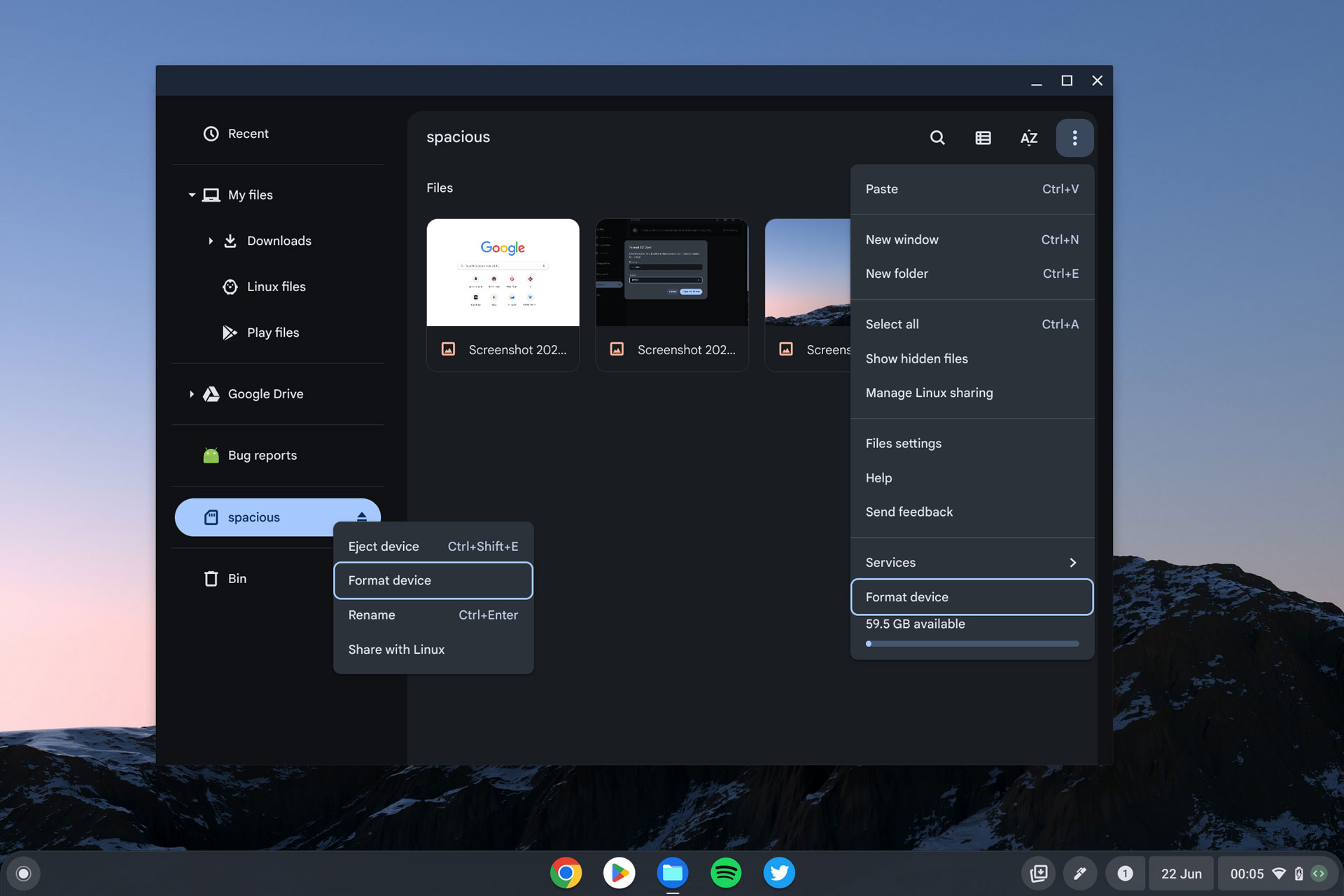Click the Bug reports Android icon

(x=211, y=456)
